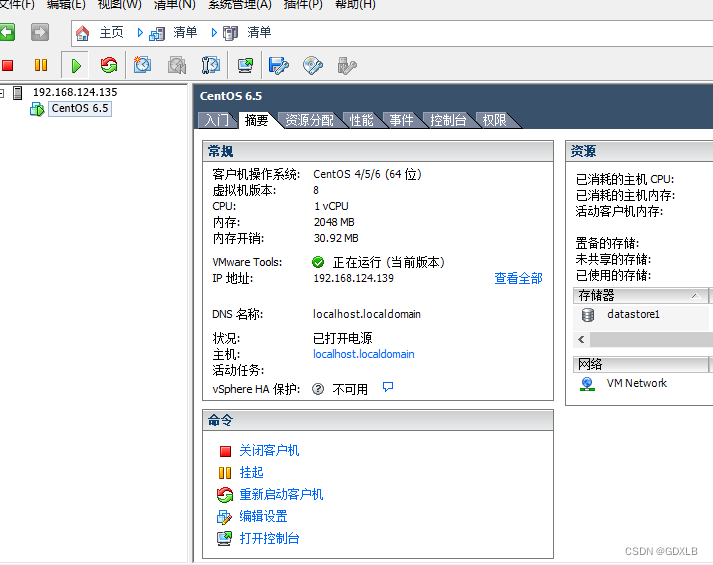Click the 主页 breadcrumb label
The image size is (713, 565).
[x=111, y=33]
